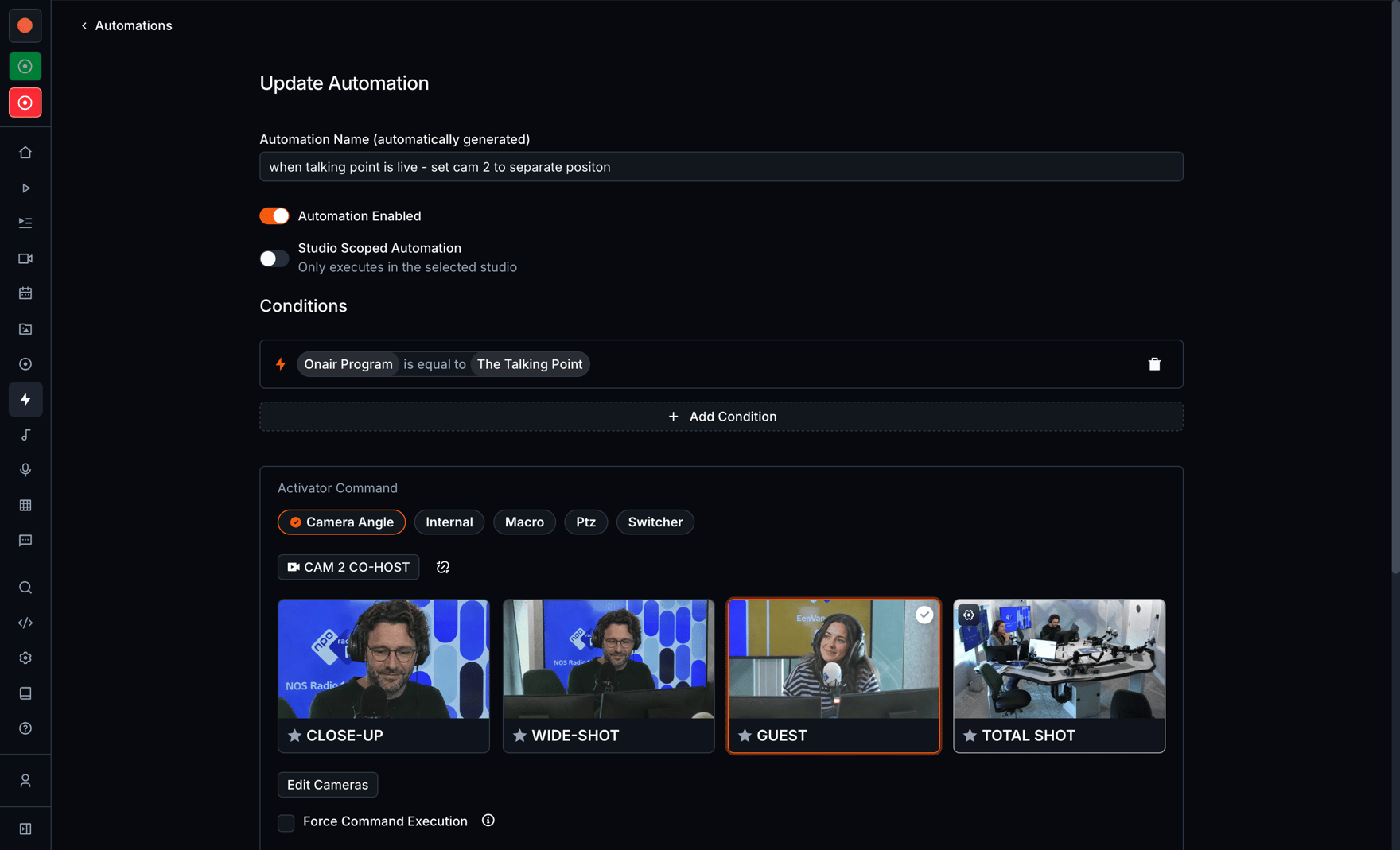Image resolution: width=1400 pixels, height=850 pixels.
Task: Toggle the sidebar collapse panel icon
Action: [25, 829]
